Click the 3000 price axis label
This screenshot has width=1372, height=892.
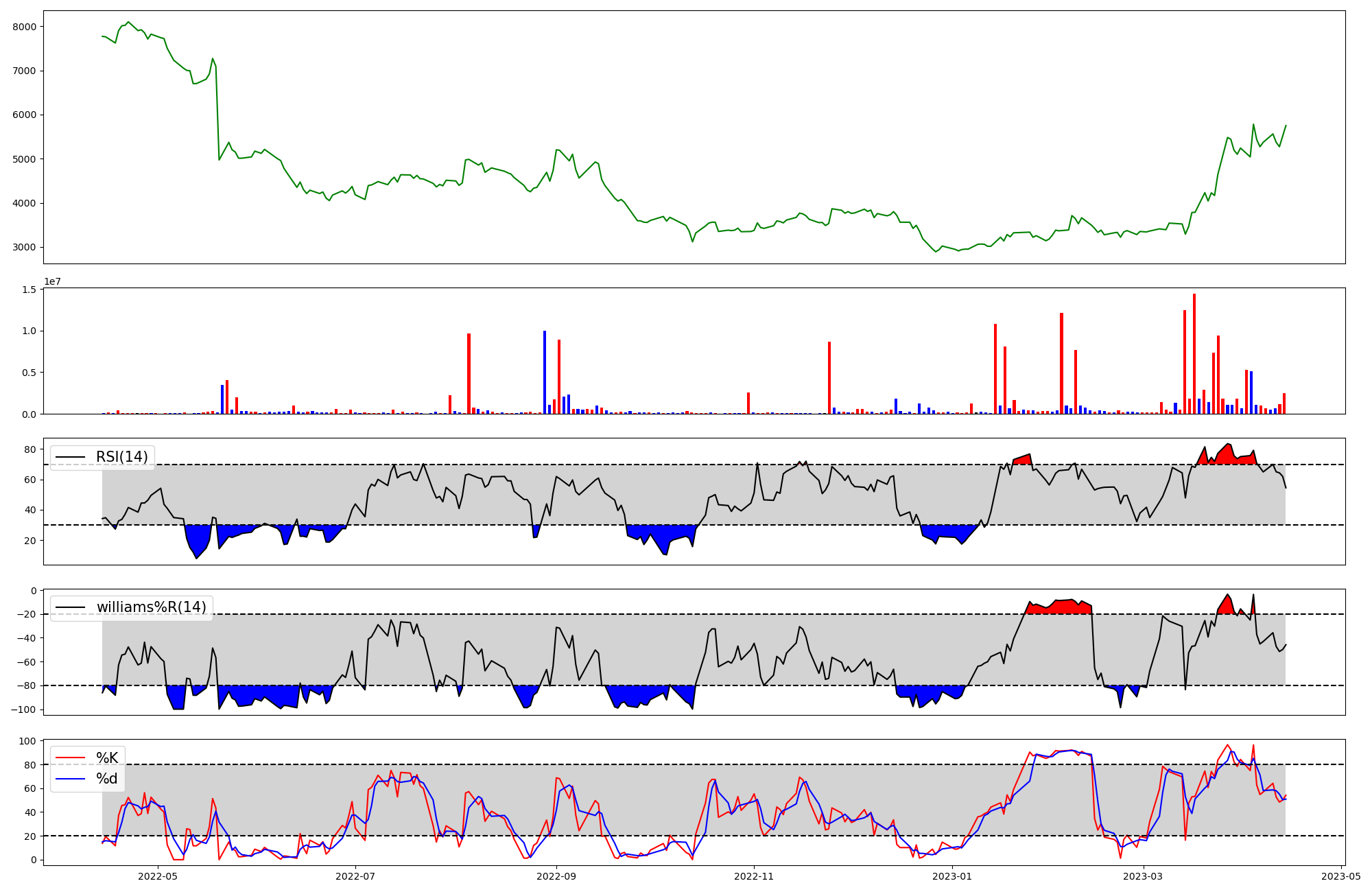point(24,247)
